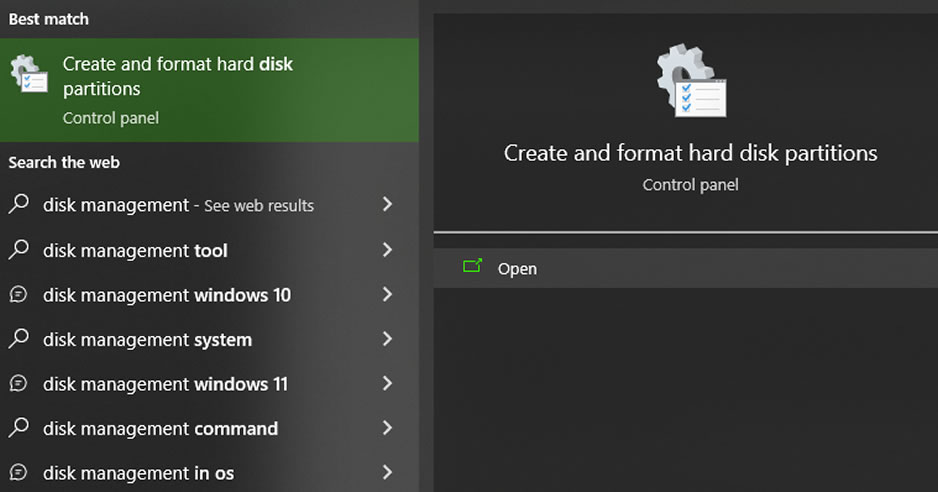
Task: Select 'disk management in os' suggestion
Action: pos(209,473)
